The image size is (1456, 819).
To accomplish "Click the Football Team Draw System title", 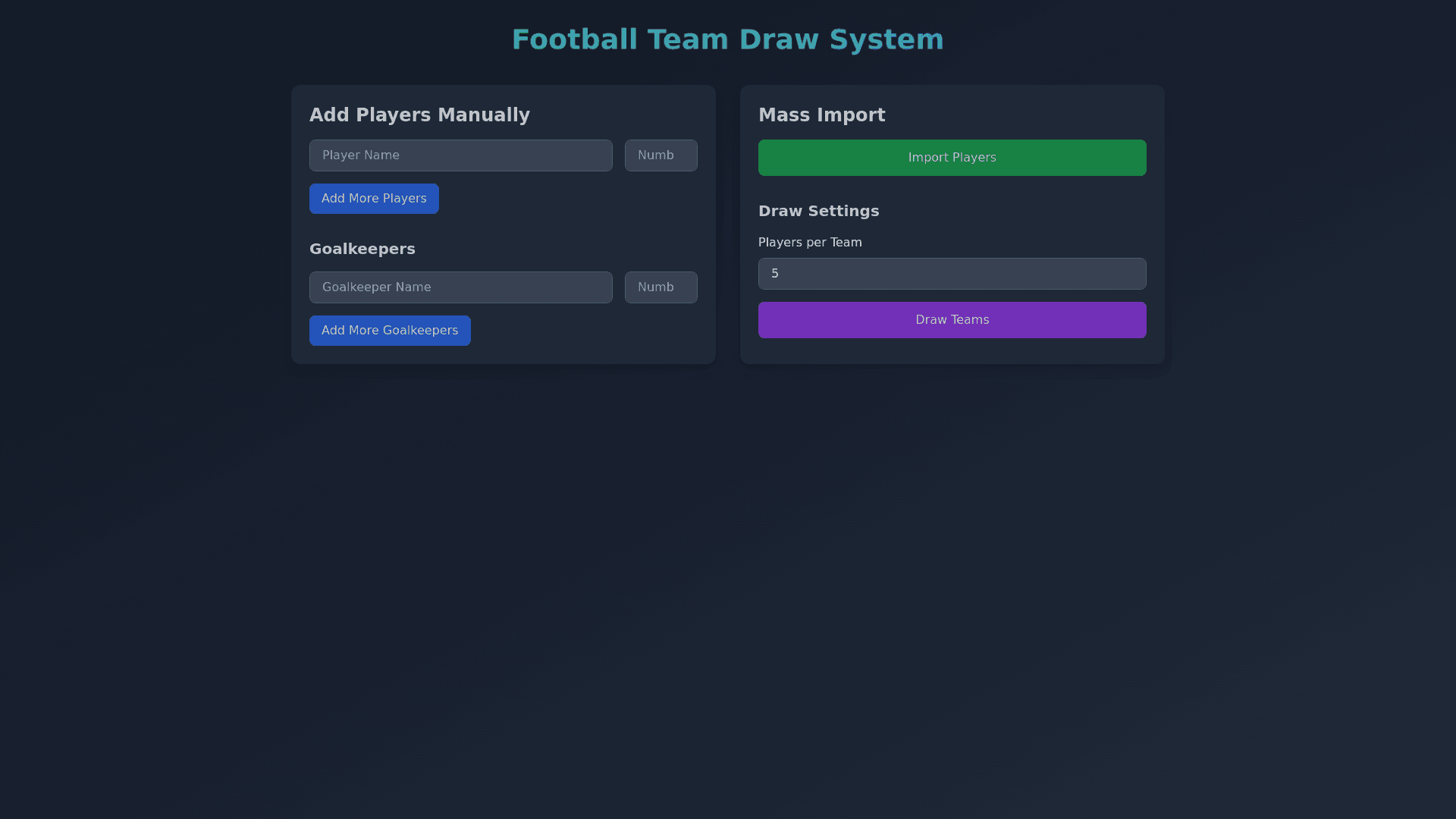I will [727, 39].
